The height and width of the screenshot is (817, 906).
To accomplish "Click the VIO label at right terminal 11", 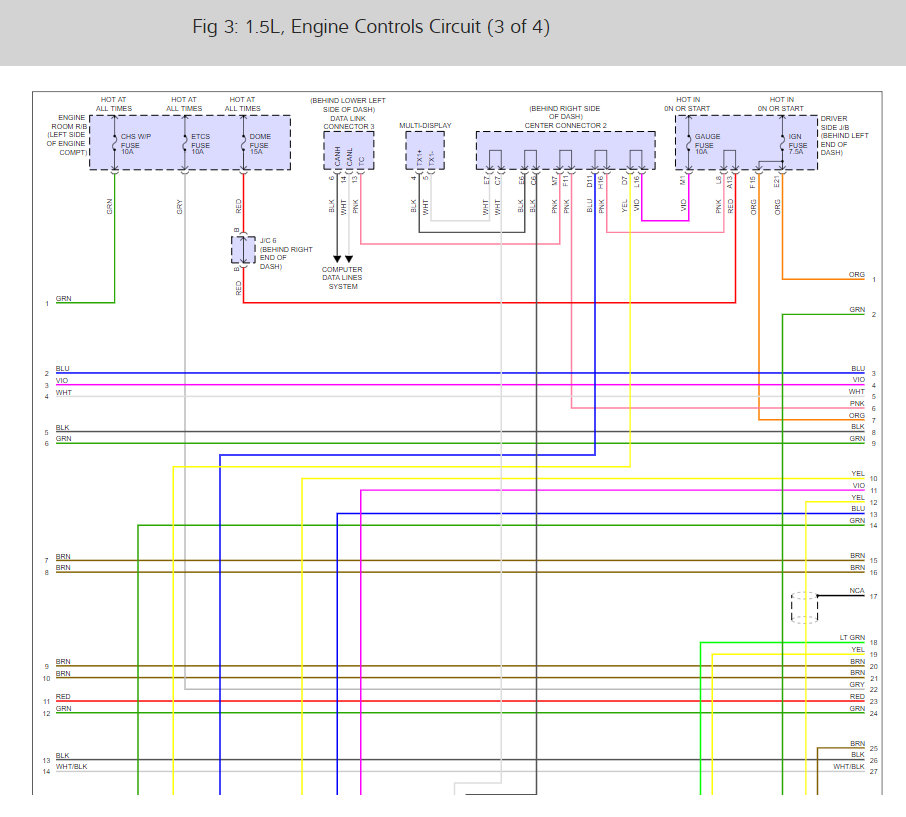I will (x=859, y=486).
